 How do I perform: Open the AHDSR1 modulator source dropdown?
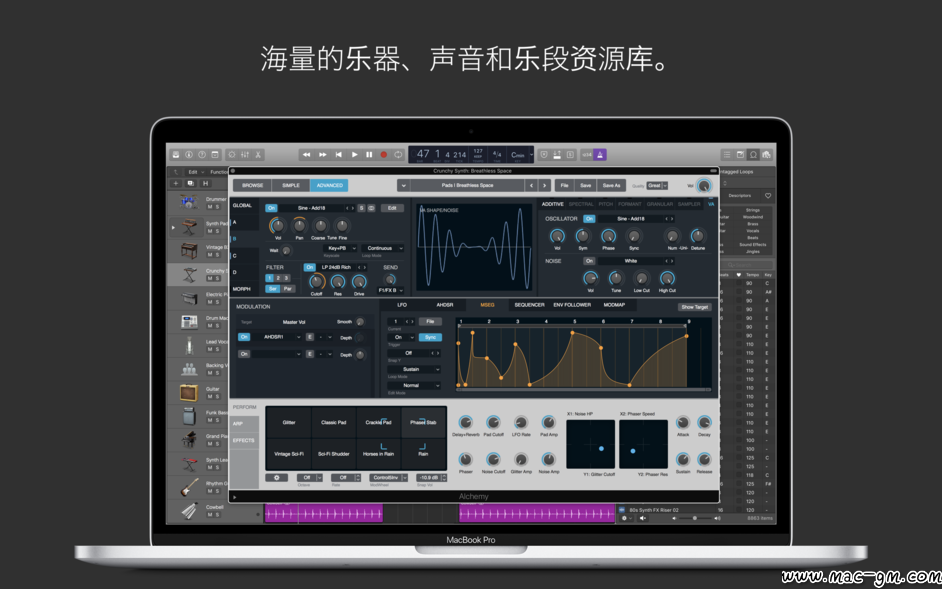coord(277,337)
